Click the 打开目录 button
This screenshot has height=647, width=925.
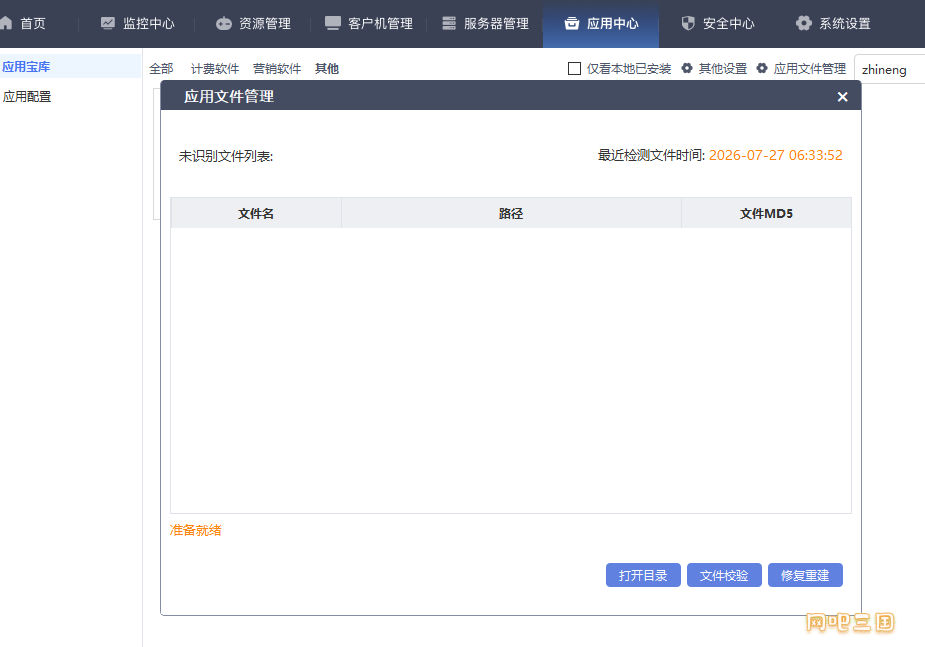pos(643,575)
